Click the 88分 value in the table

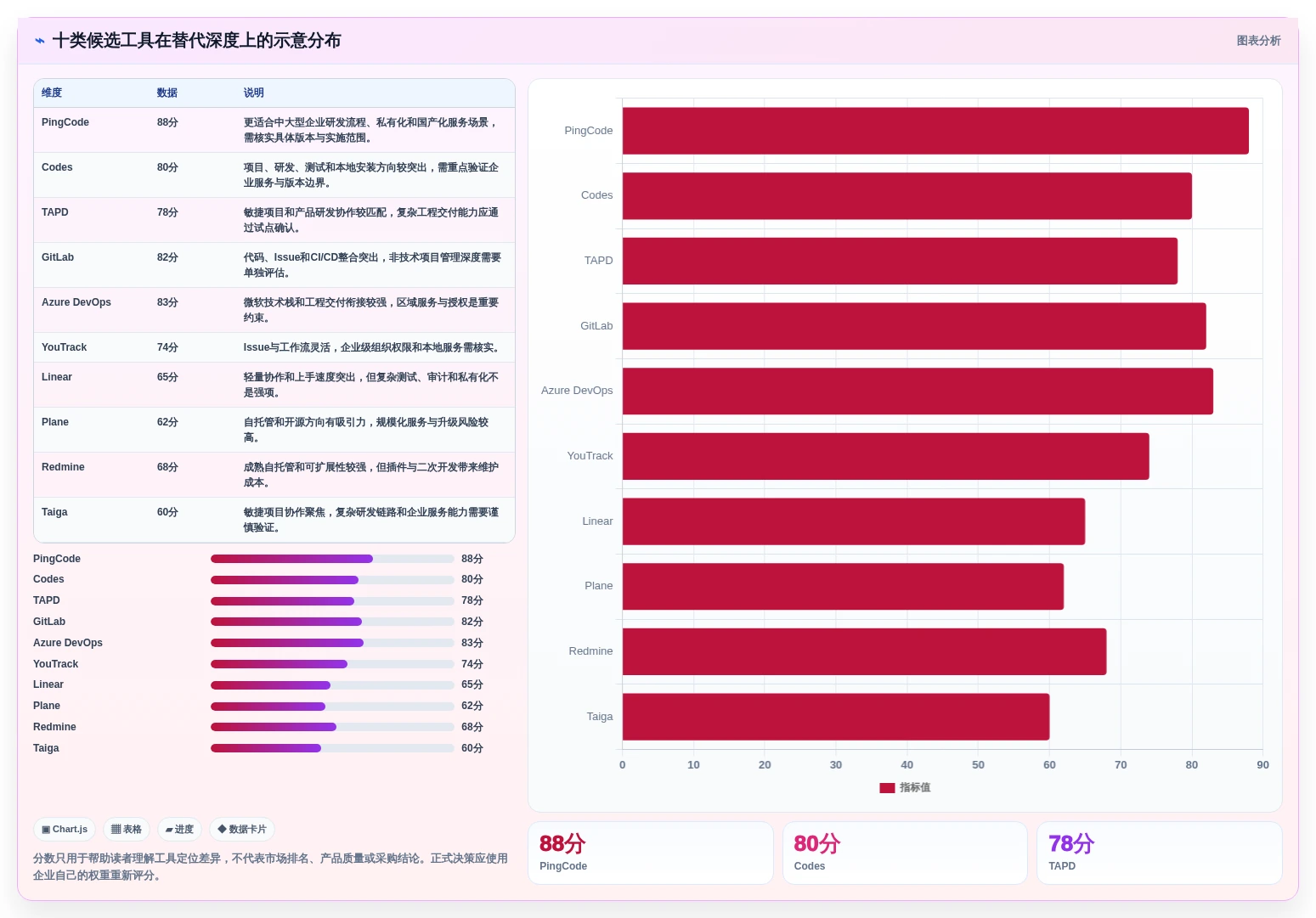pyautogui.click(x=167, y=122)
